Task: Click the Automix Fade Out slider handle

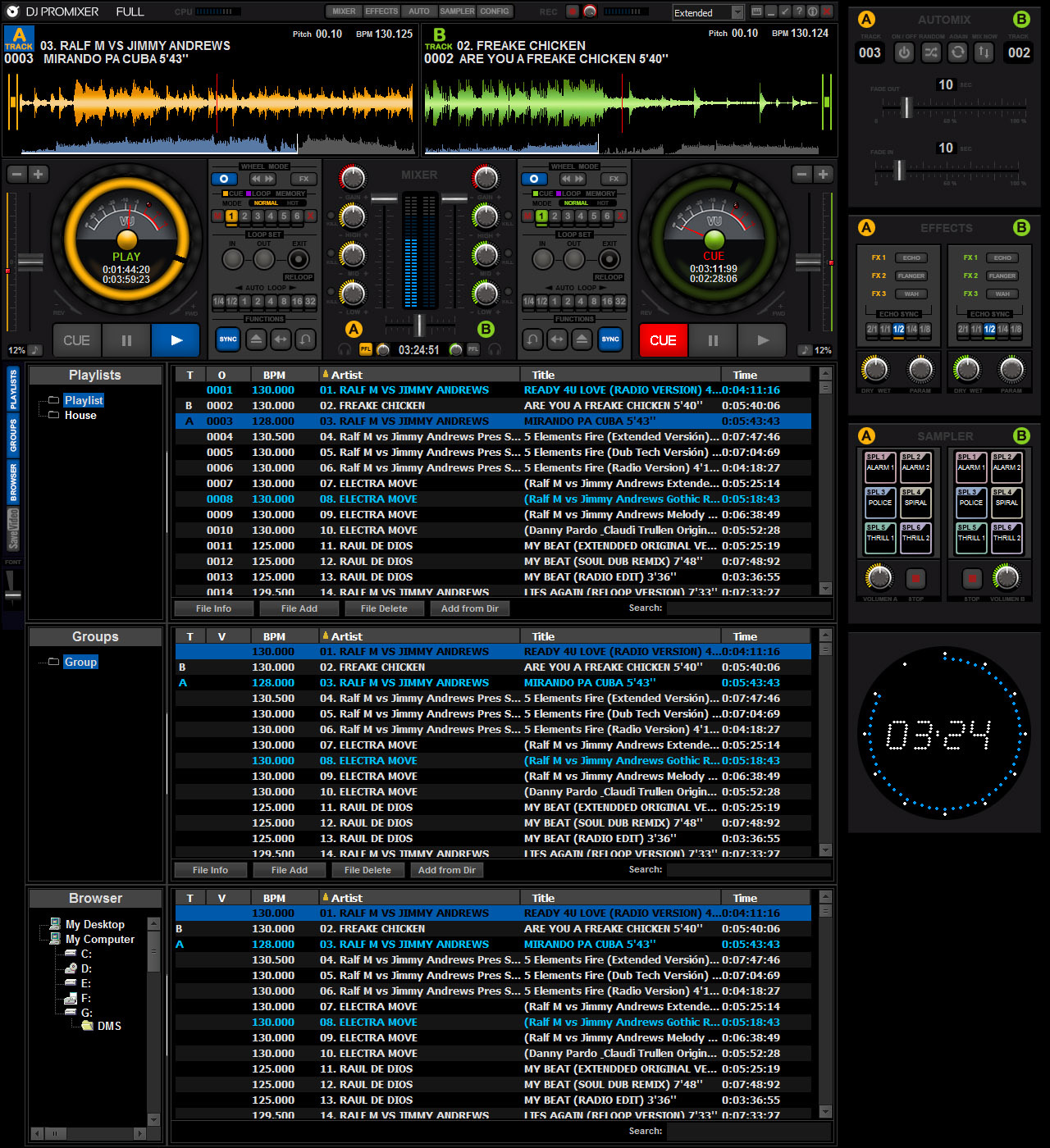Action: pyautogui.click(x=906, y=107)
